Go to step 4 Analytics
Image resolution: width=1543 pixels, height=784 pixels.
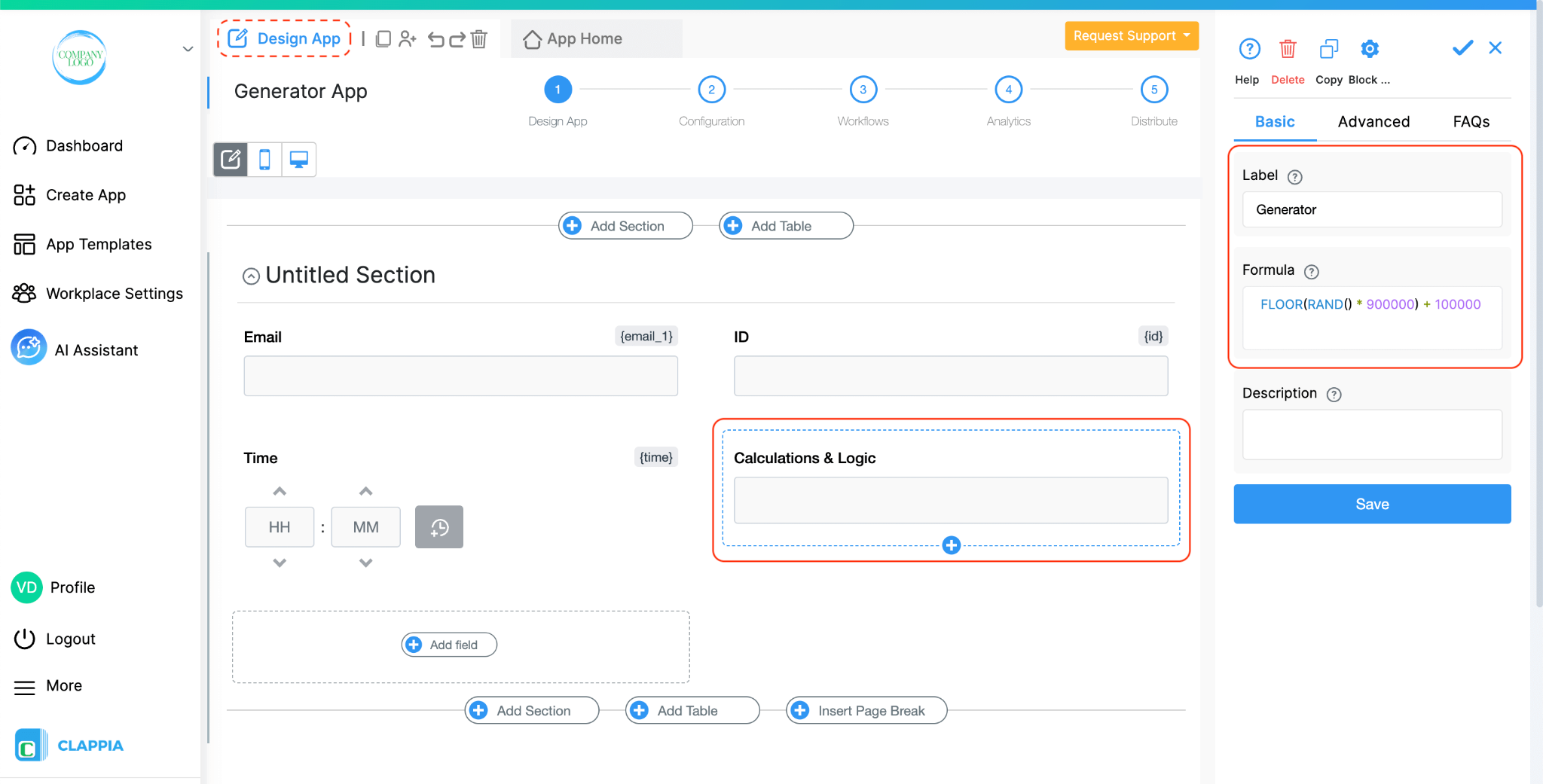tap(1009, 90)
